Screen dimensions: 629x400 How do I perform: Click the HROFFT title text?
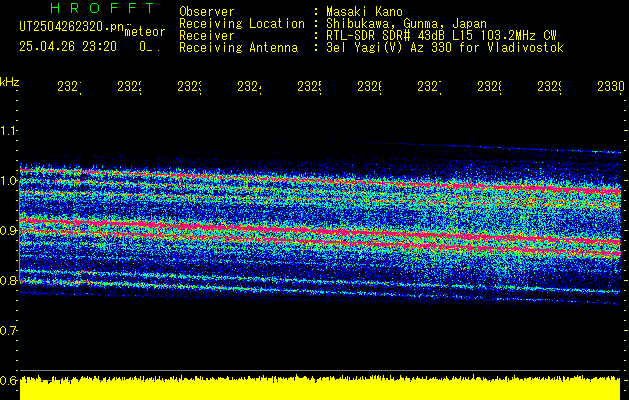pos(103,8)
